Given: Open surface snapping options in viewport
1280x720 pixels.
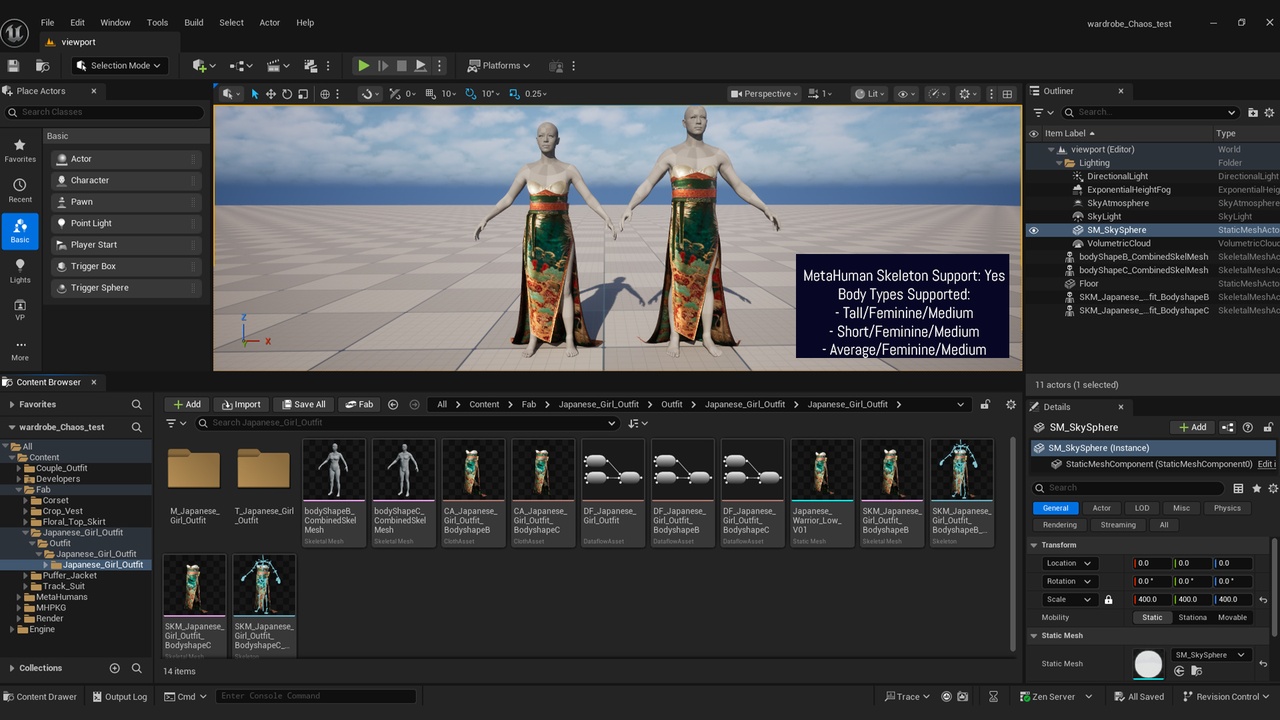Looking at the screenshot, I should tap(369, 94).
